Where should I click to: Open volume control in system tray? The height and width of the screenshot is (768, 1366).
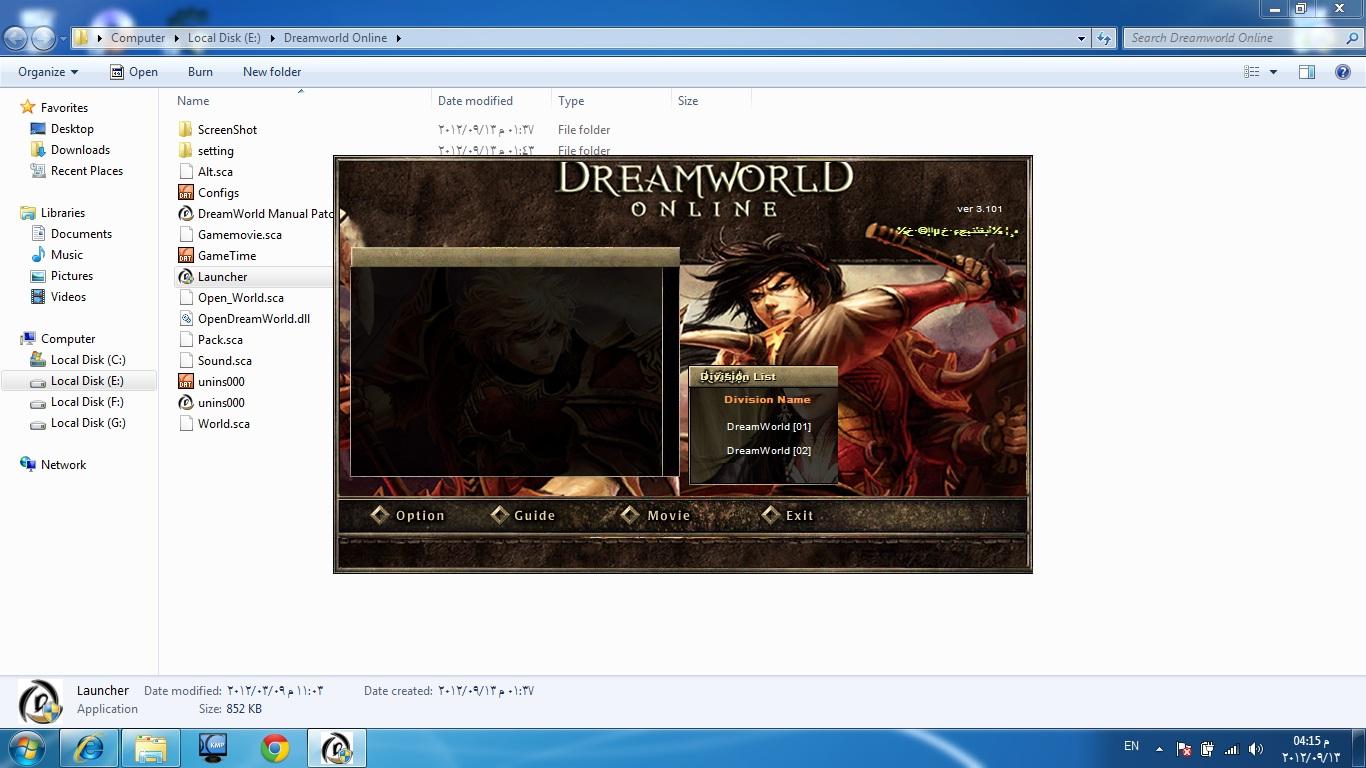(x=1256, y=748)
